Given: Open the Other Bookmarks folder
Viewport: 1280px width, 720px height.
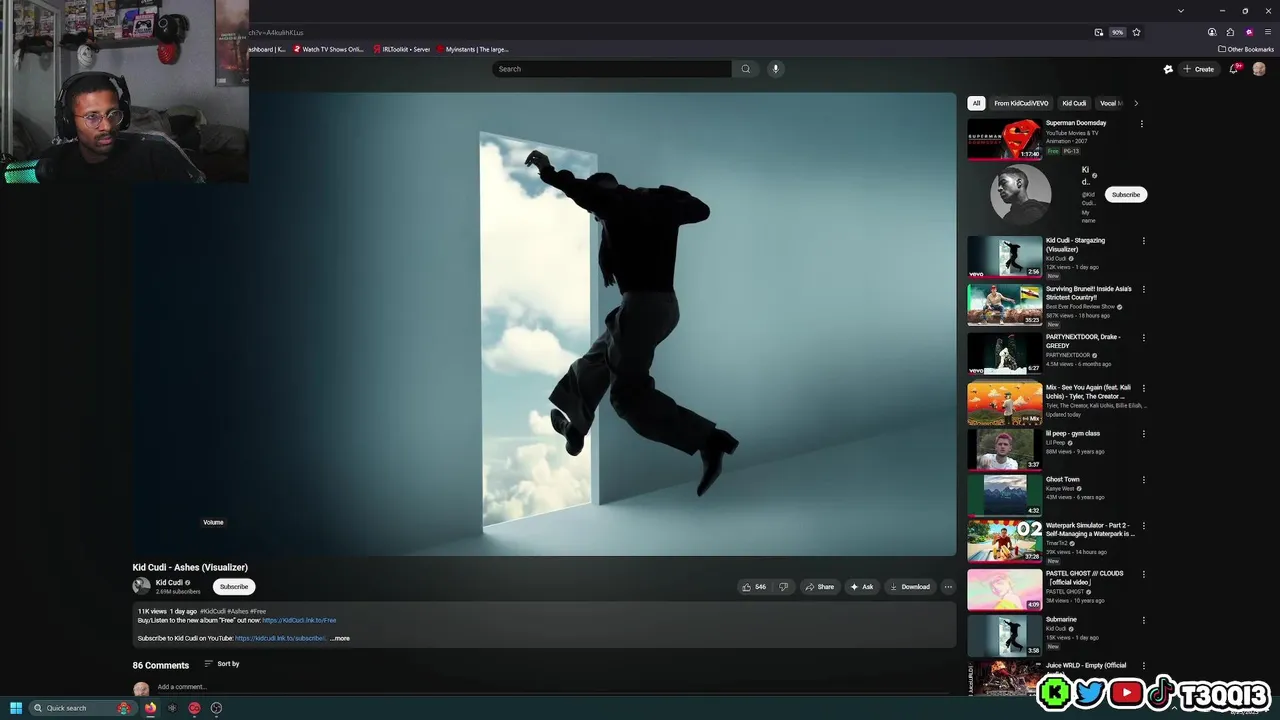Looking at the screenshot, I should pos(1246,49).
